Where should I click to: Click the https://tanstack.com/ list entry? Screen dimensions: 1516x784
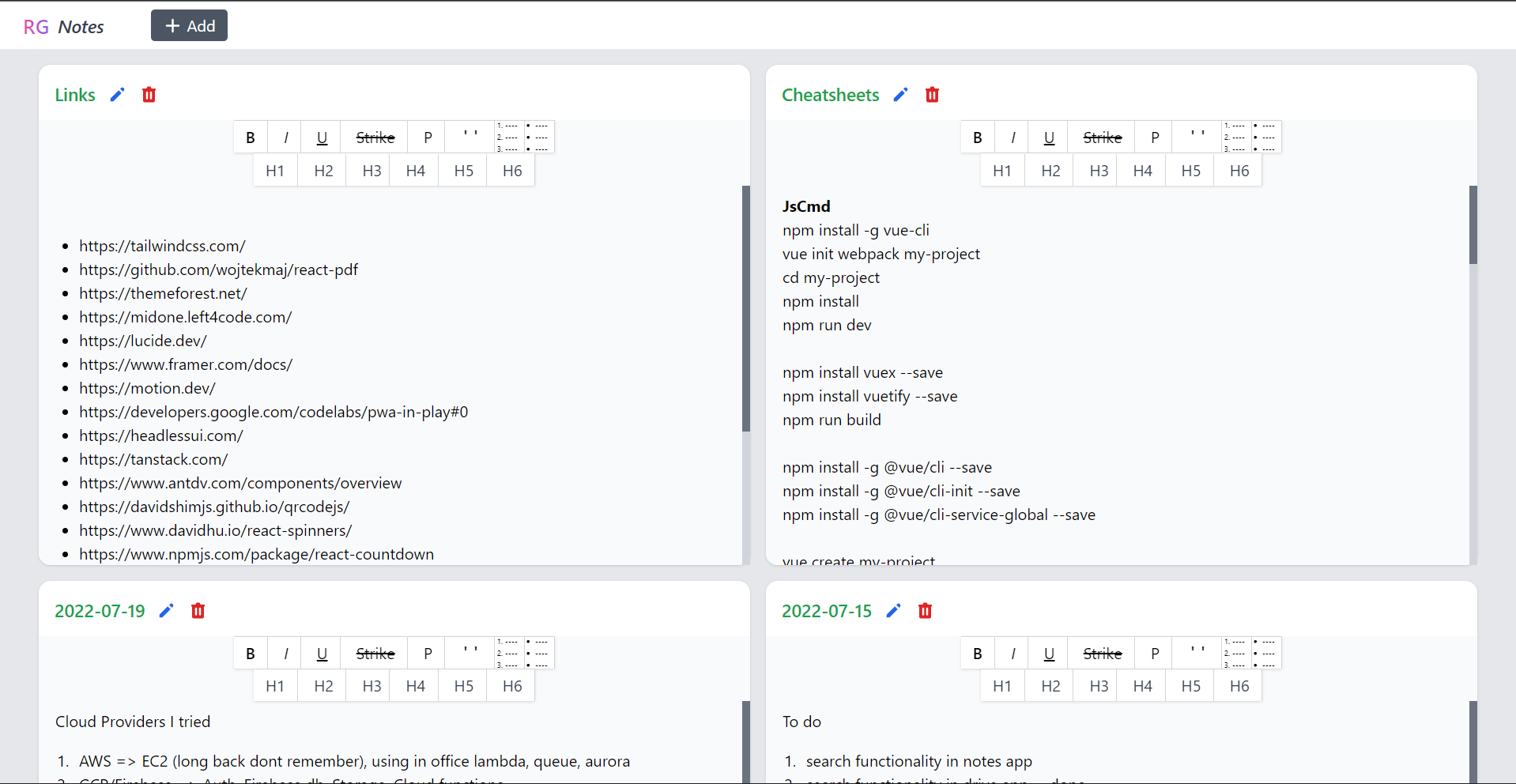point(153,459)
